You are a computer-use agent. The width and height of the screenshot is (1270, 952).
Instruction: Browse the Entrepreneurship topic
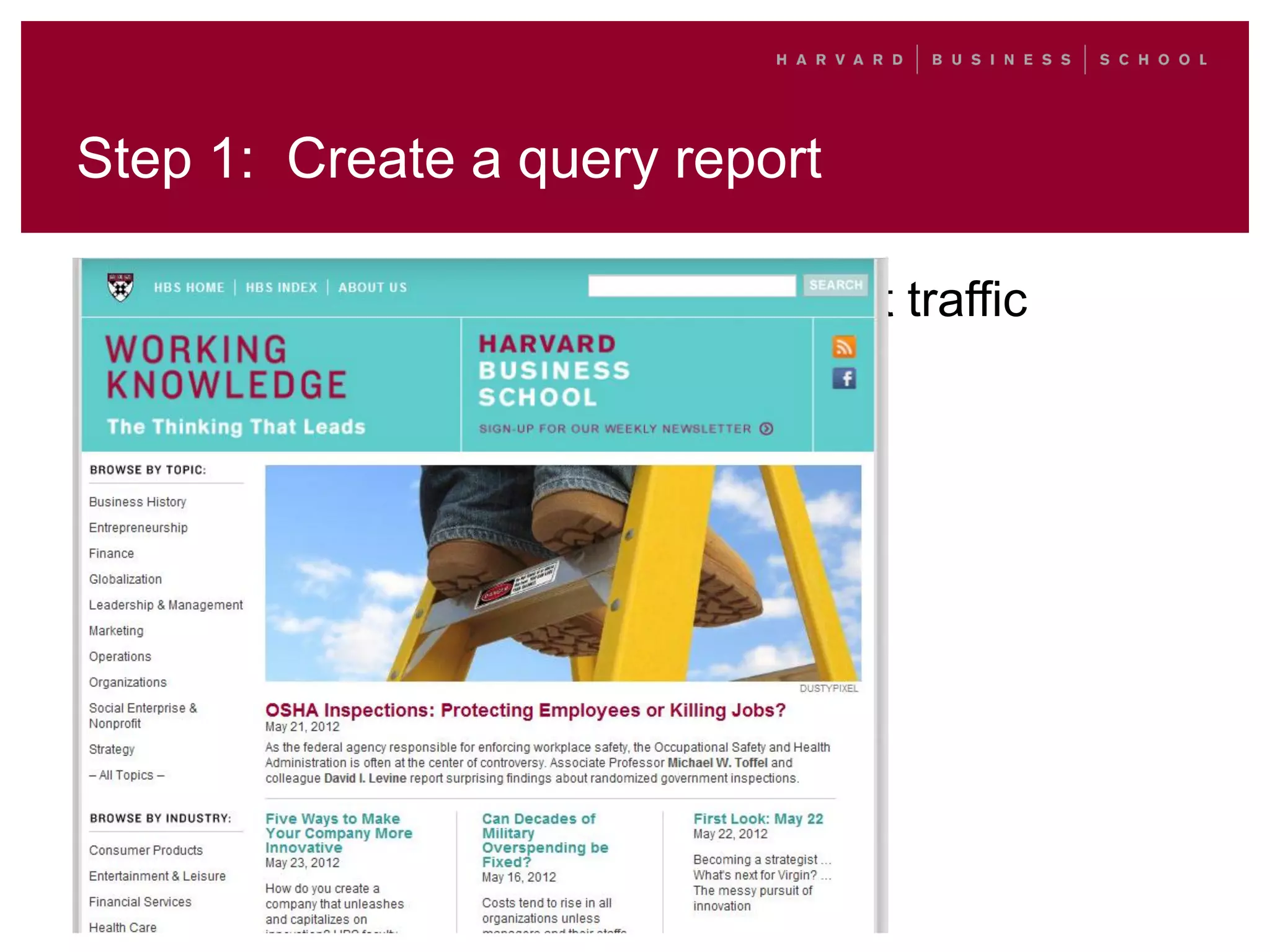coord(138,527)
